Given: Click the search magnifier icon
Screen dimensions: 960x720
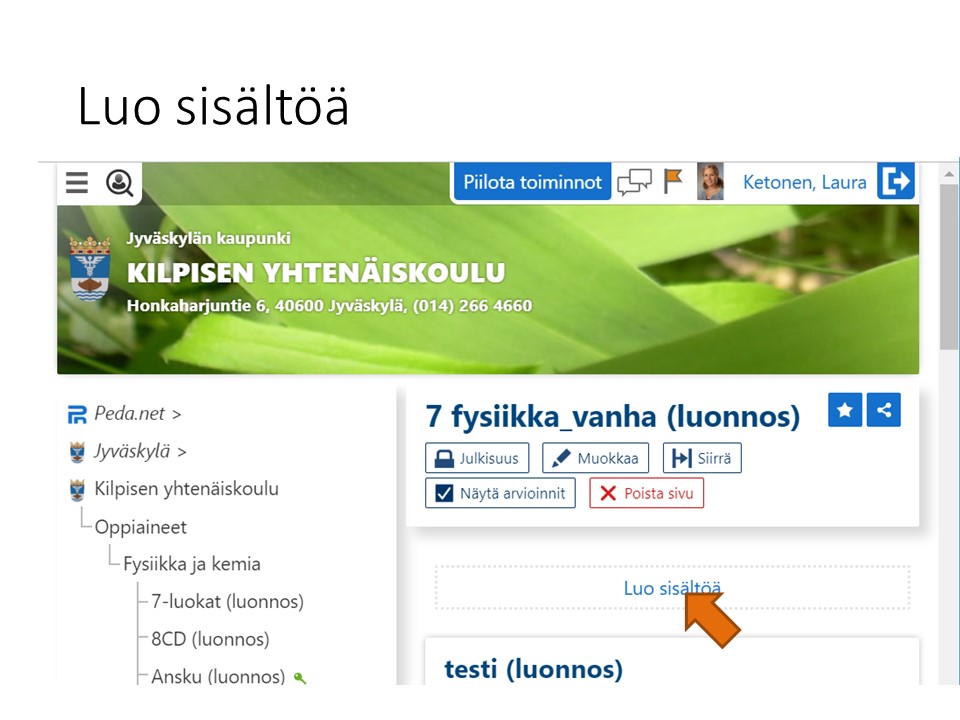Looking at the screenshot, I should tap(120, 183).
